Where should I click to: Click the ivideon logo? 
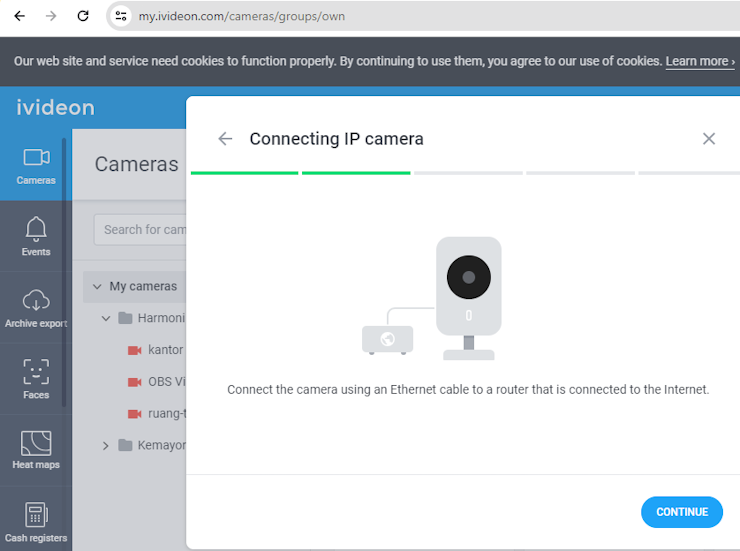coord(56,108)
